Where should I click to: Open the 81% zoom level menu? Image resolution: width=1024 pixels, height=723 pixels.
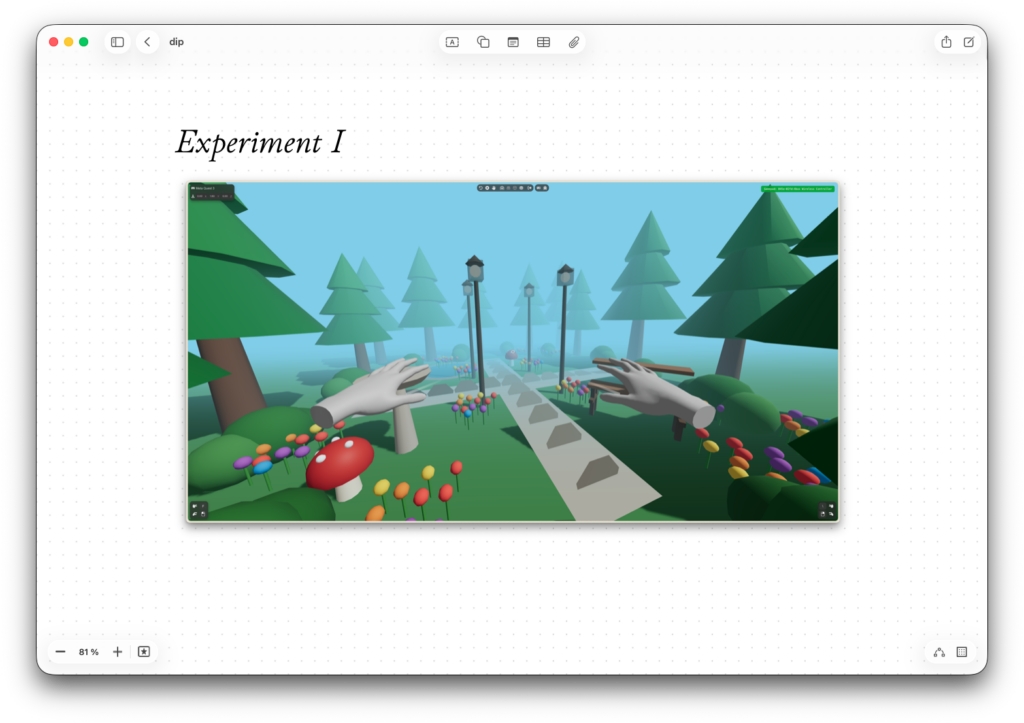coord(89,652)
